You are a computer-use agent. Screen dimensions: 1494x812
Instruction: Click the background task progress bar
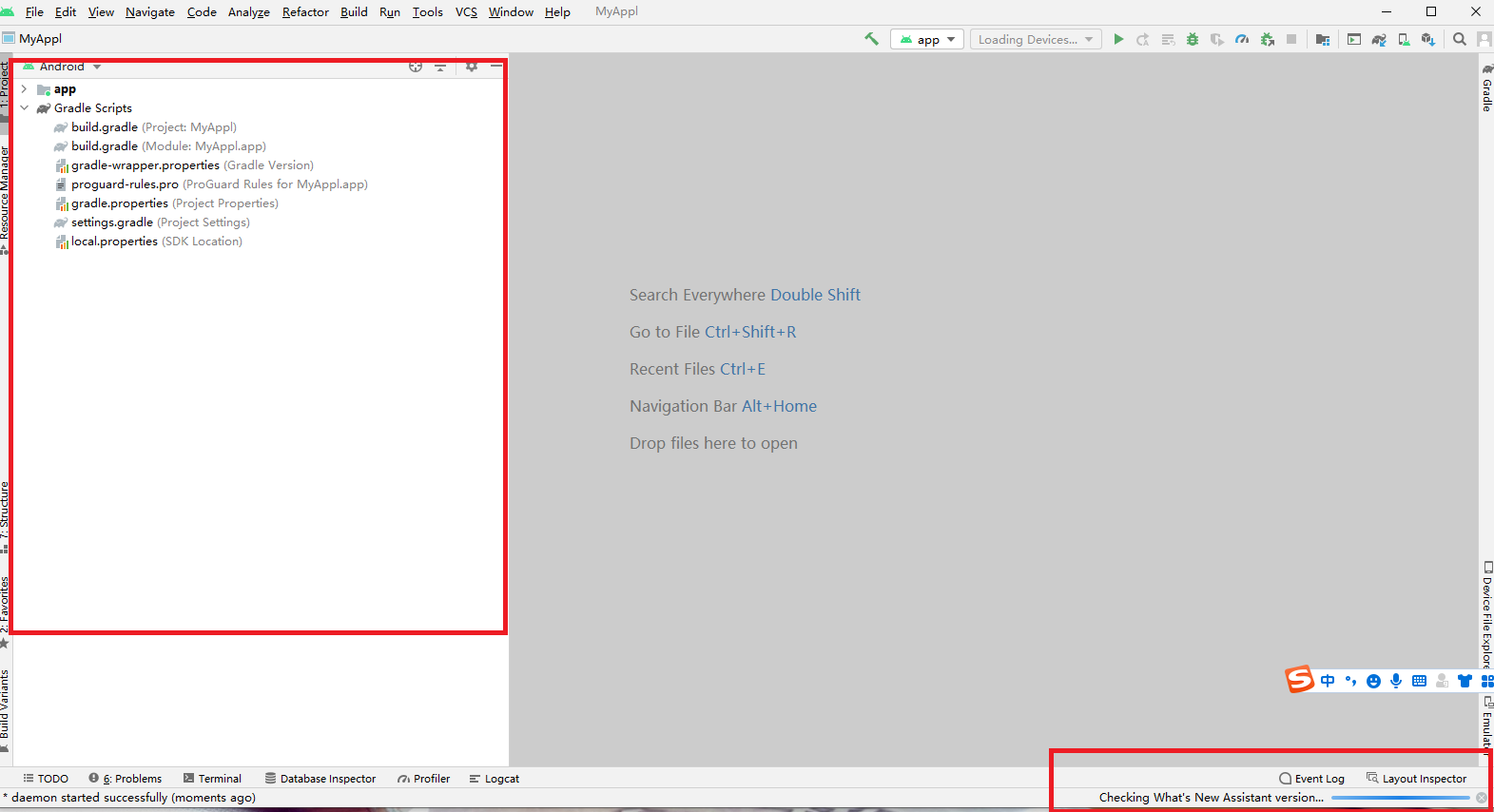(x=1401, y=798)
